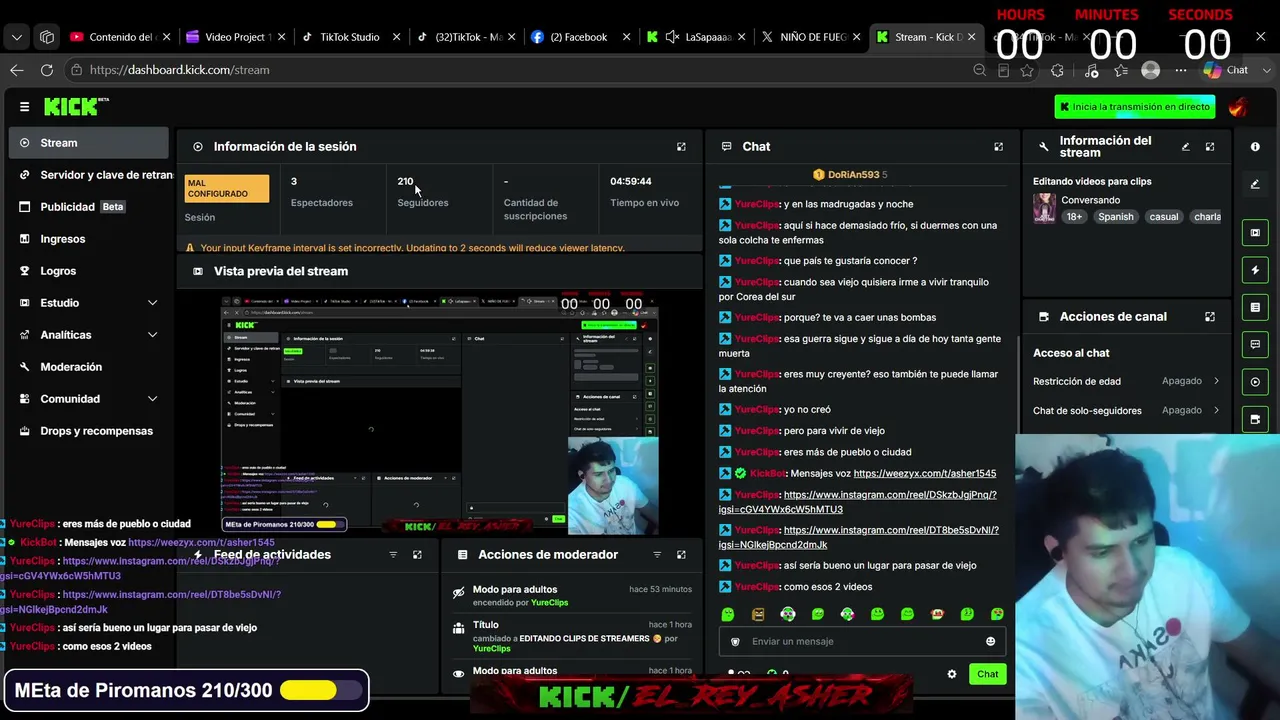Click the 18+ stream tag

[1074, 217]
